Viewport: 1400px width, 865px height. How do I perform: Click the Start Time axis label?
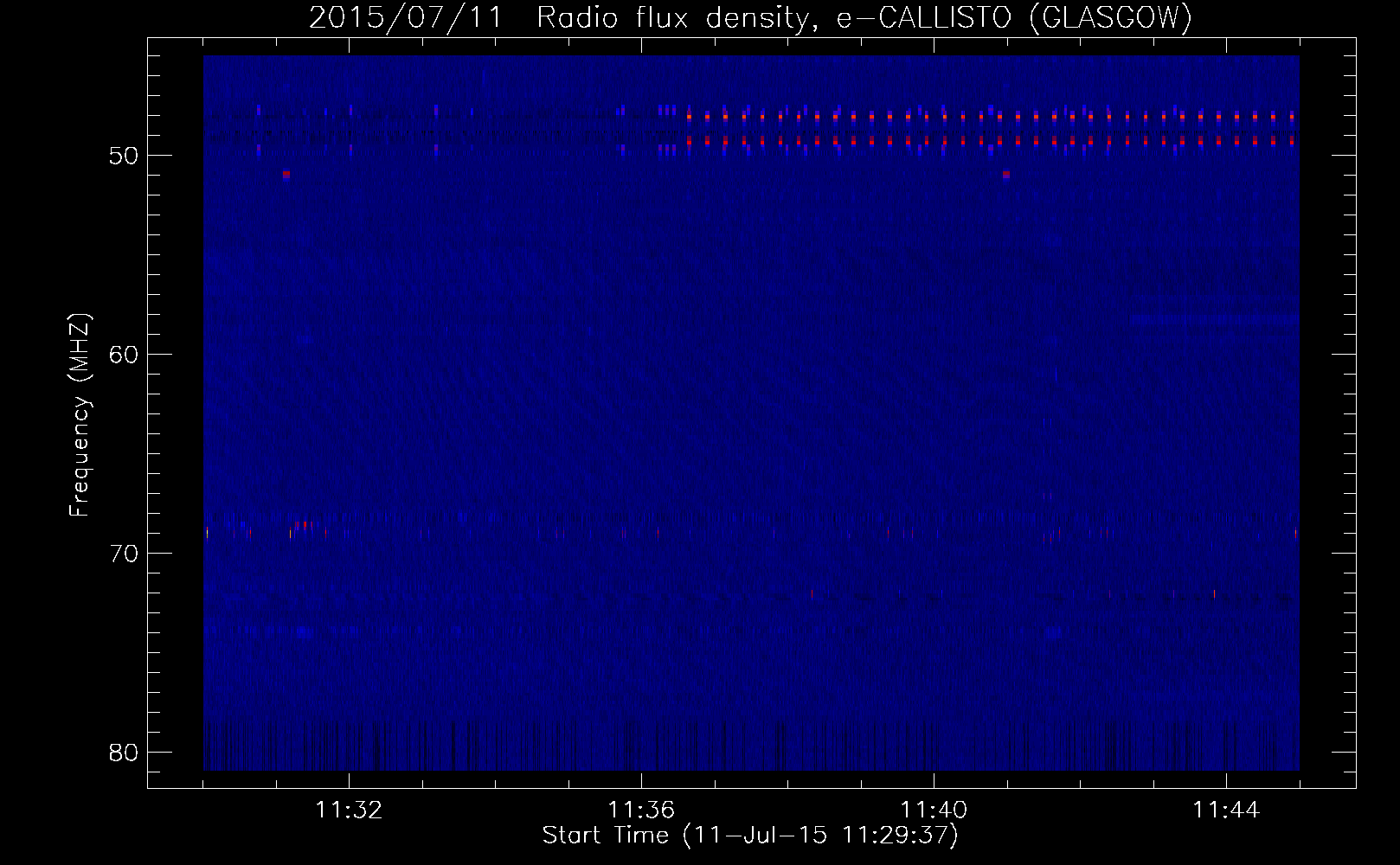click(x=750, y=836)
